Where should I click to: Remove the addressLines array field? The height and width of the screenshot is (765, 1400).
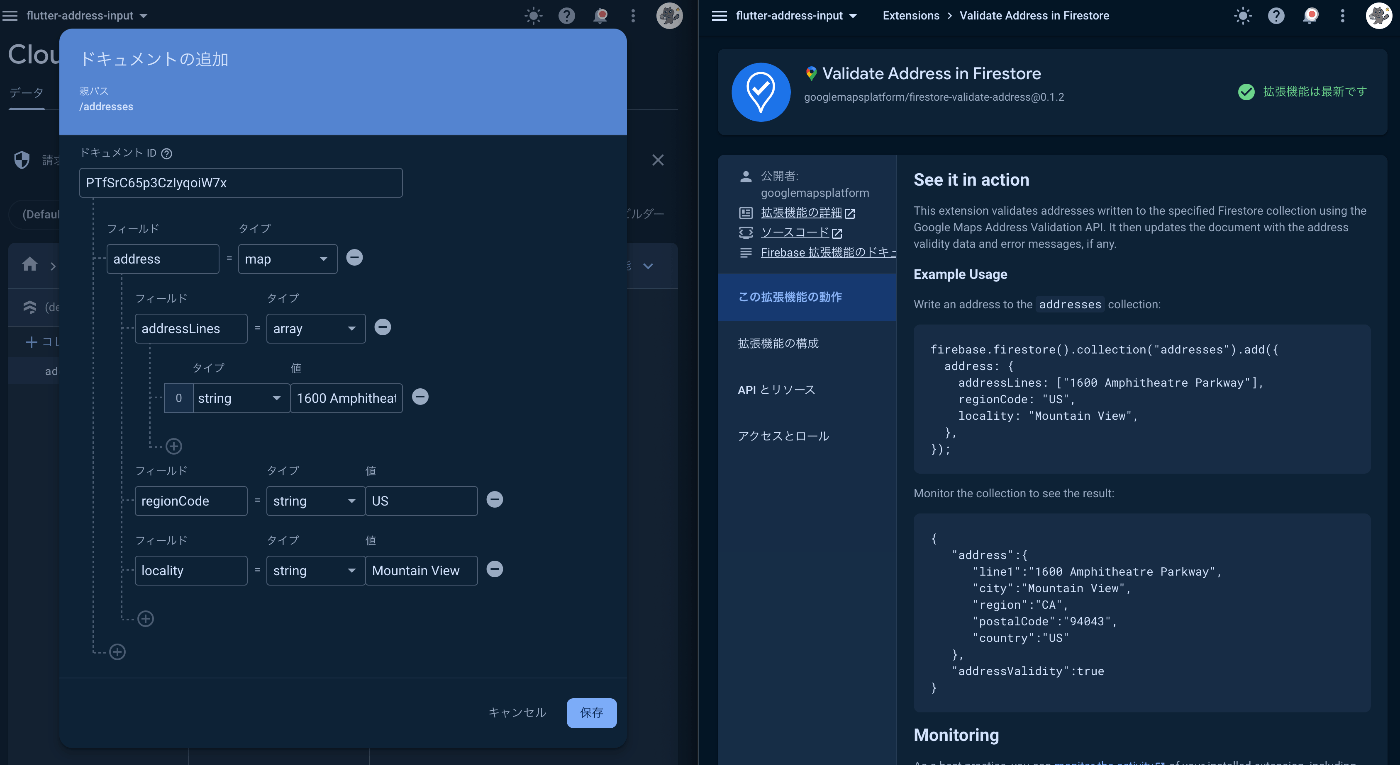click(382, 327)
